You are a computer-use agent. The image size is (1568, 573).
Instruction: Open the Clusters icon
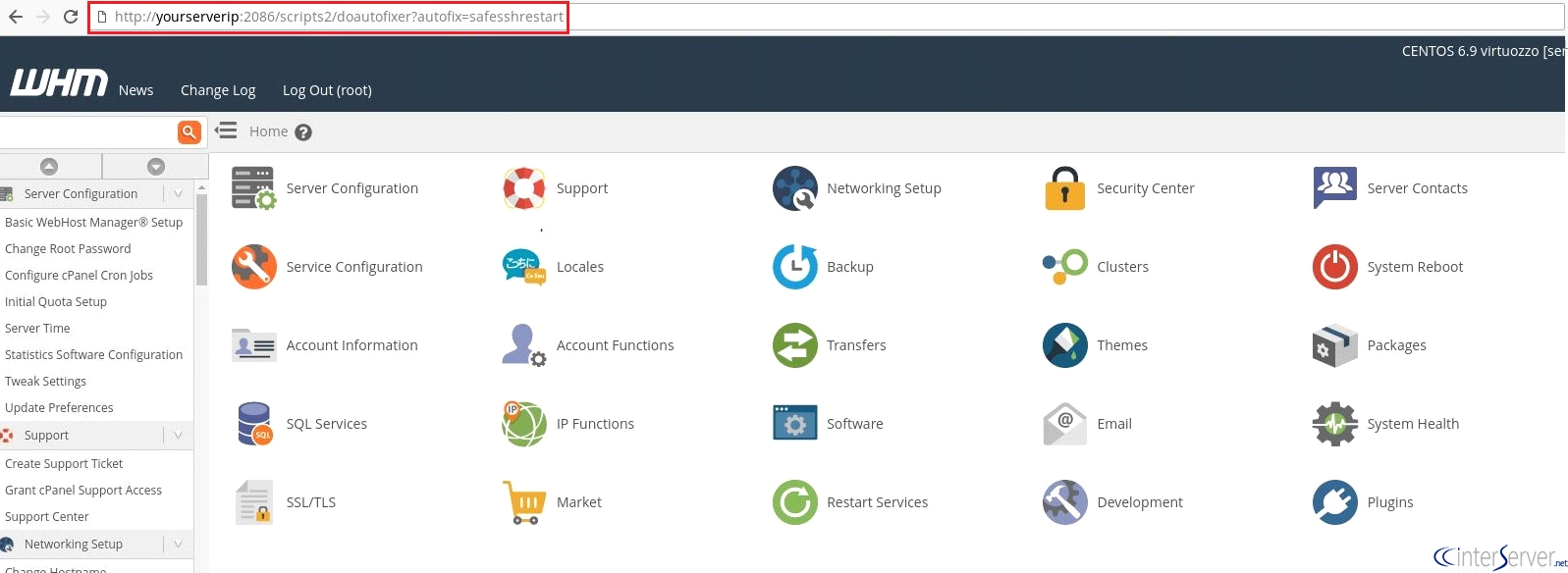point(1064,267)
